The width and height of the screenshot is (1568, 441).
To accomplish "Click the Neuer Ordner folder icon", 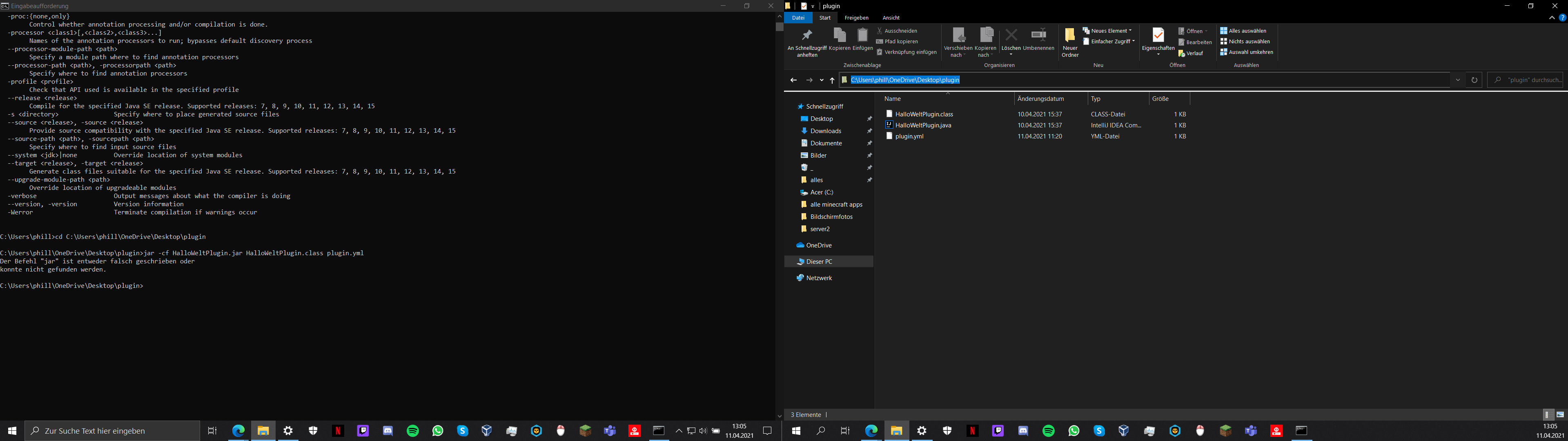I will pyautogui.click(x=1069, y=35).
